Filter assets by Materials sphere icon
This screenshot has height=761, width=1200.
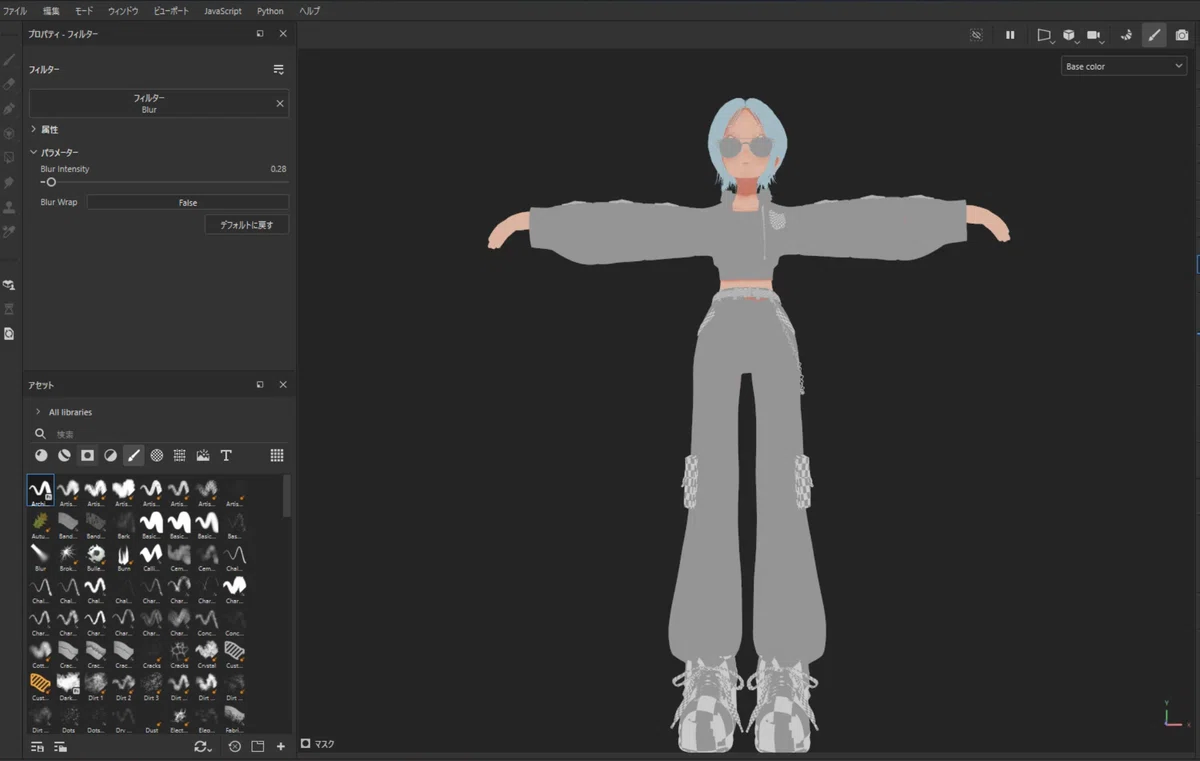[41, 455]
